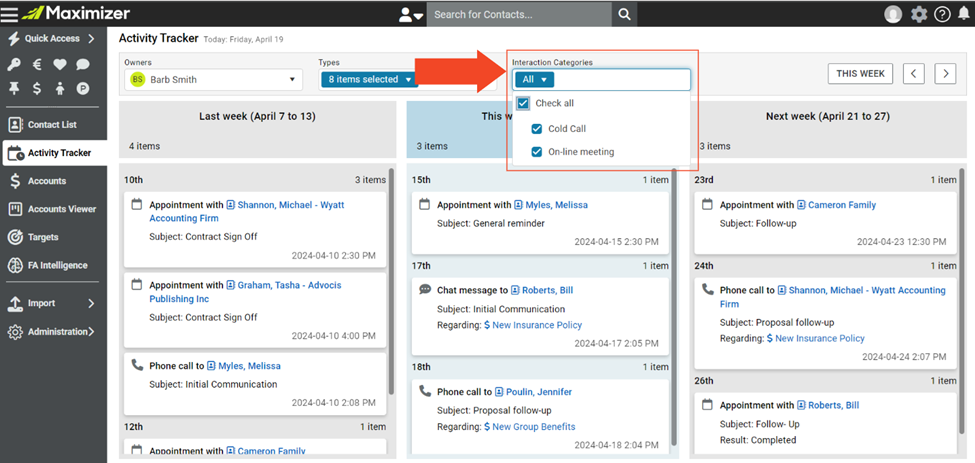Open the settings gear icon
Screen dimensions: 975x463
click(919, 14)
